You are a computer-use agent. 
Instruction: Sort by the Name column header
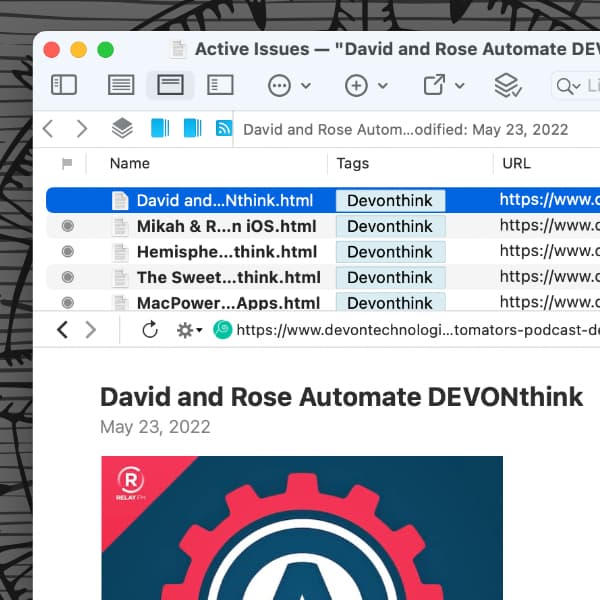(x=130, y=163)
